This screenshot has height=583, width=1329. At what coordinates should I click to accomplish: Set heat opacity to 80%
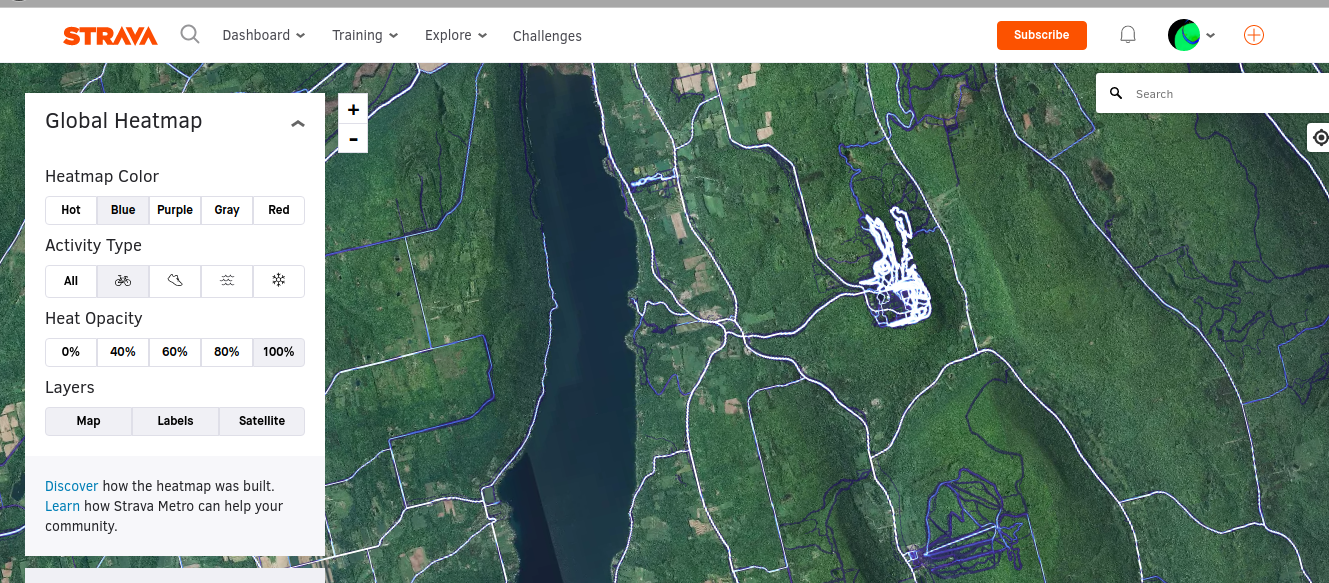tap(227, 352)
